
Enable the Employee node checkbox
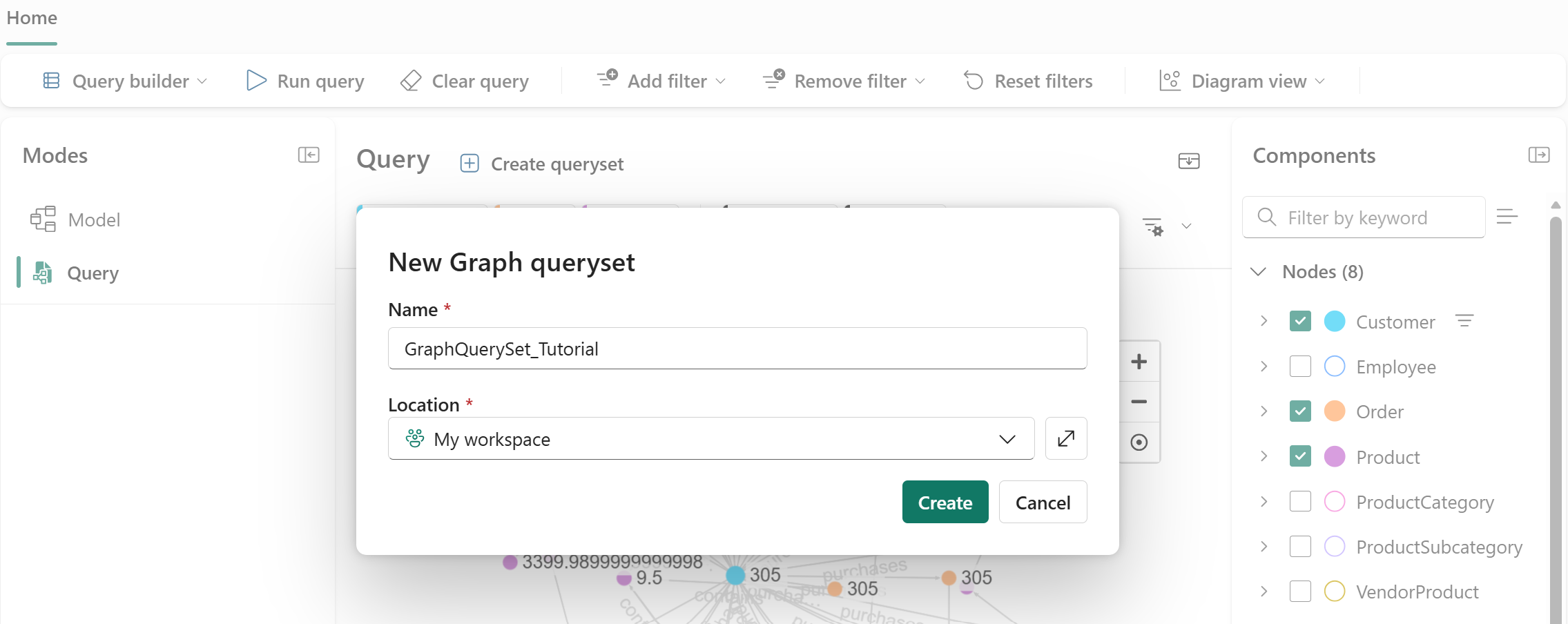click(x=1300, y=367)
